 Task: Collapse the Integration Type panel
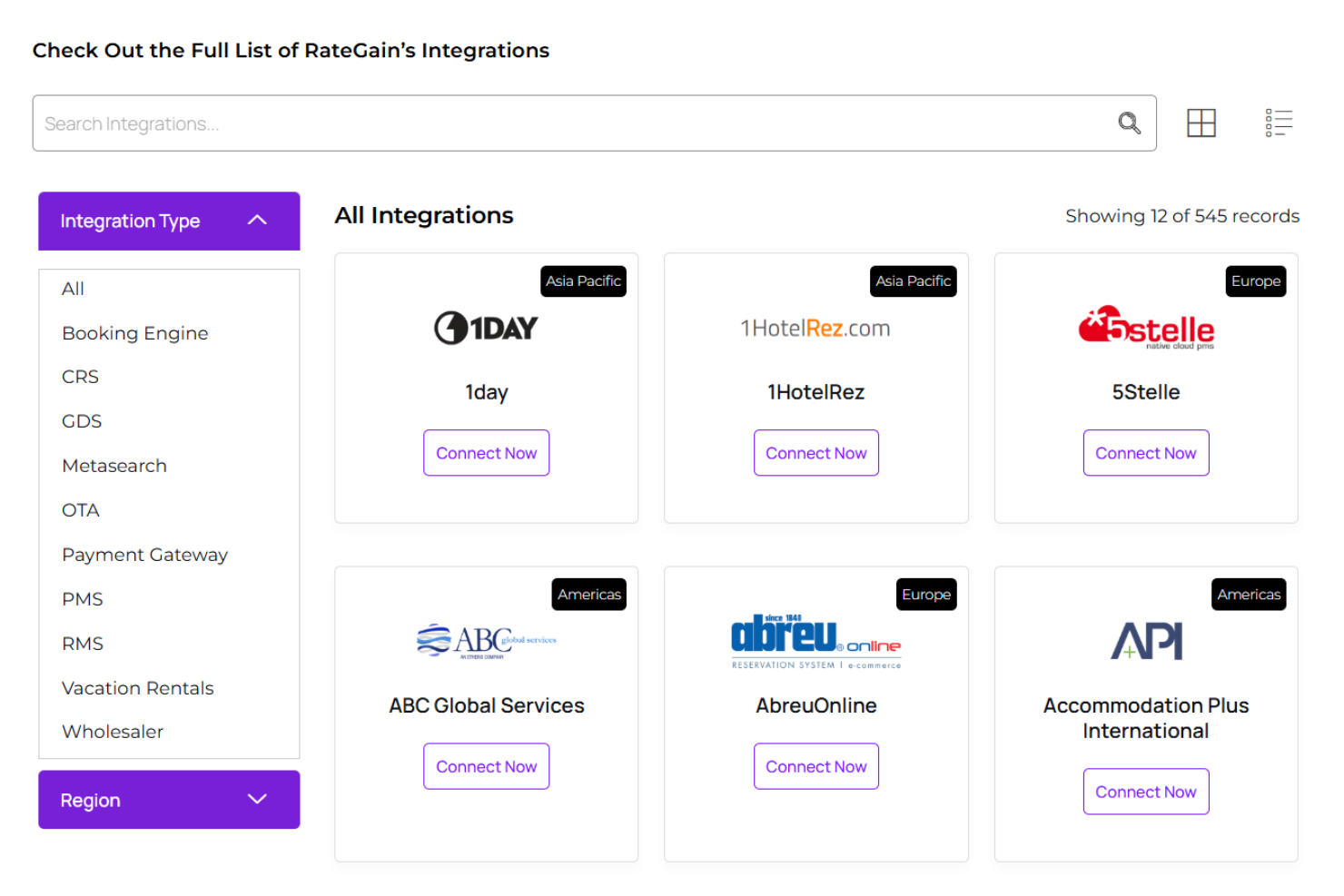[169, 221]
